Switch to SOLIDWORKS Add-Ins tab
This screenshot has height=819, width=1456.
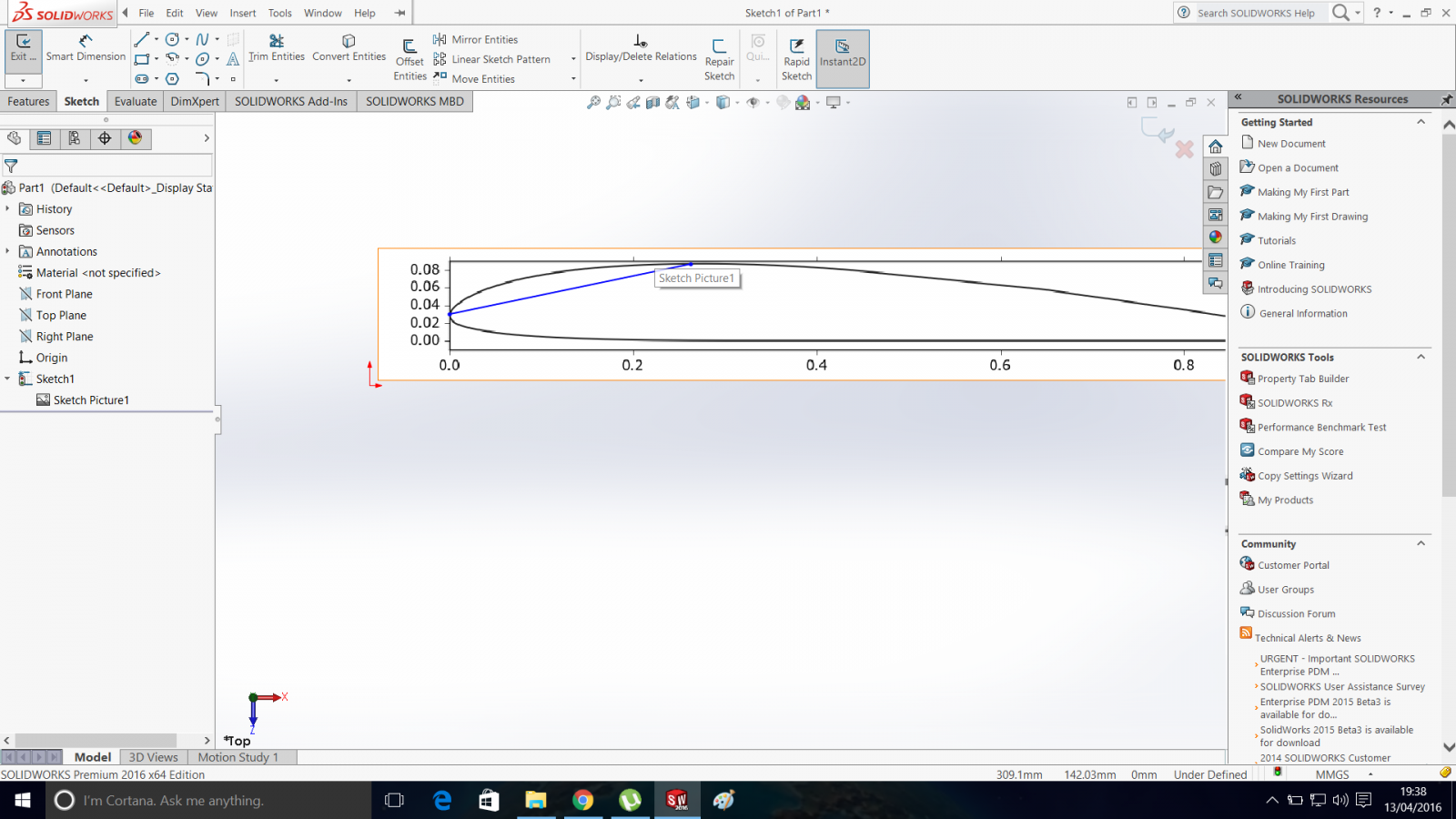pyautogui.click(x=291, y=101)
